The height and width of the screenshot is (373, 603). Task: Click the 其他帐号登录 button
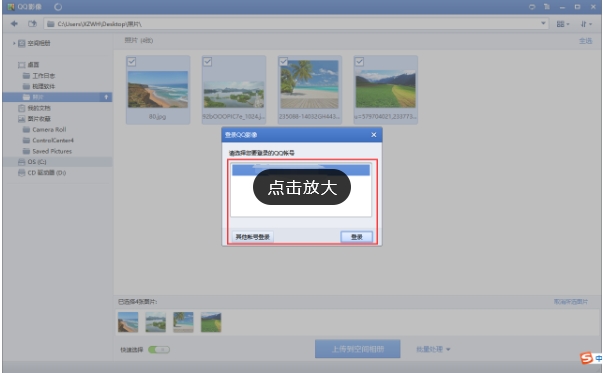[252, 237]
